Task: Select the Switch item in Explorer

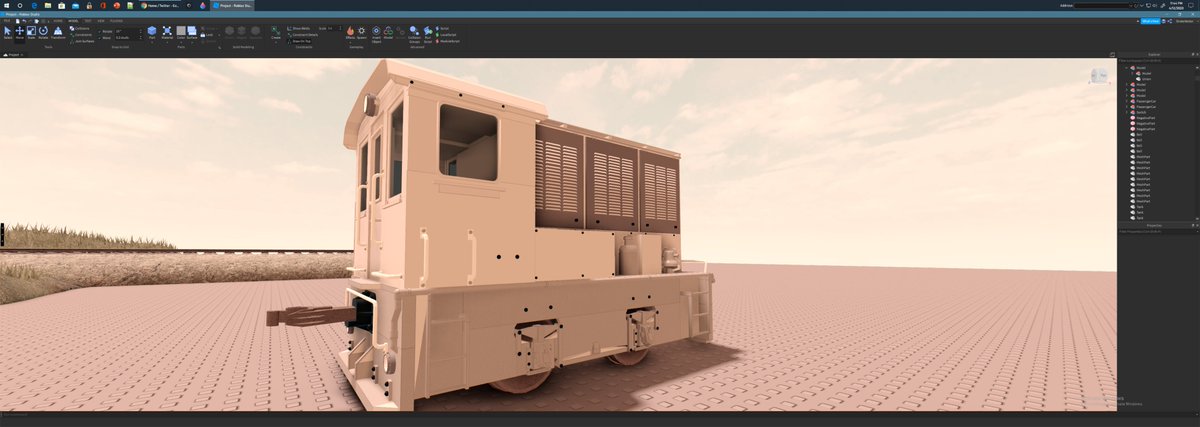Action: [x=1139, y=112]
